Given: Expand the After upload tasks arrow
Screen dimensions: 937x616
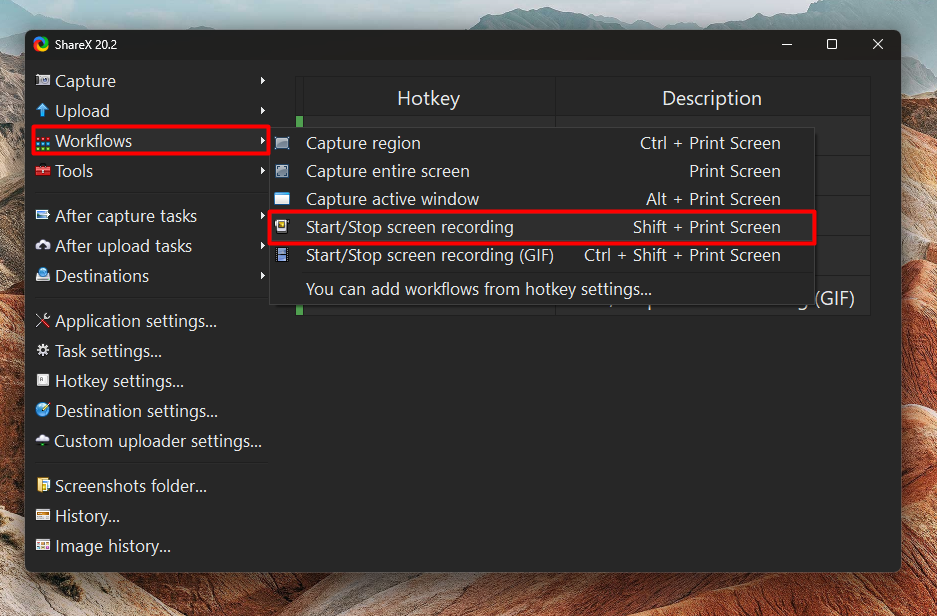Looking at the screenshot, I should tap(262, 246).
